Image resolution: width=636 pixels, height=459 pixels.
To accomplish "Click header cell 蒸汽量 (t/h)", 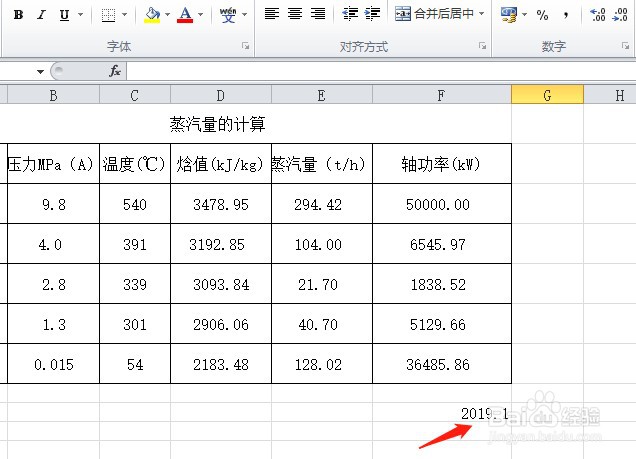I will pos(322,163).
